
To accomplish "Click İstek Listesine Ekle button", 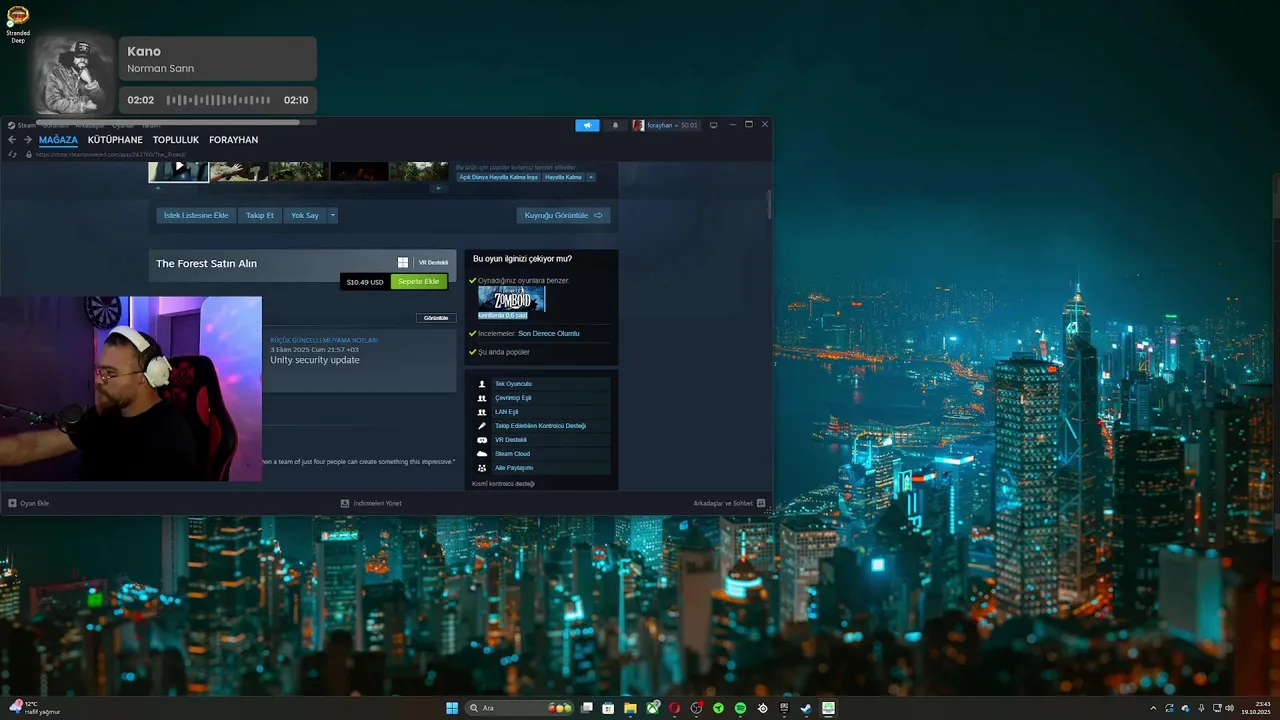I will pyautogui.click(x=196, y=215).
